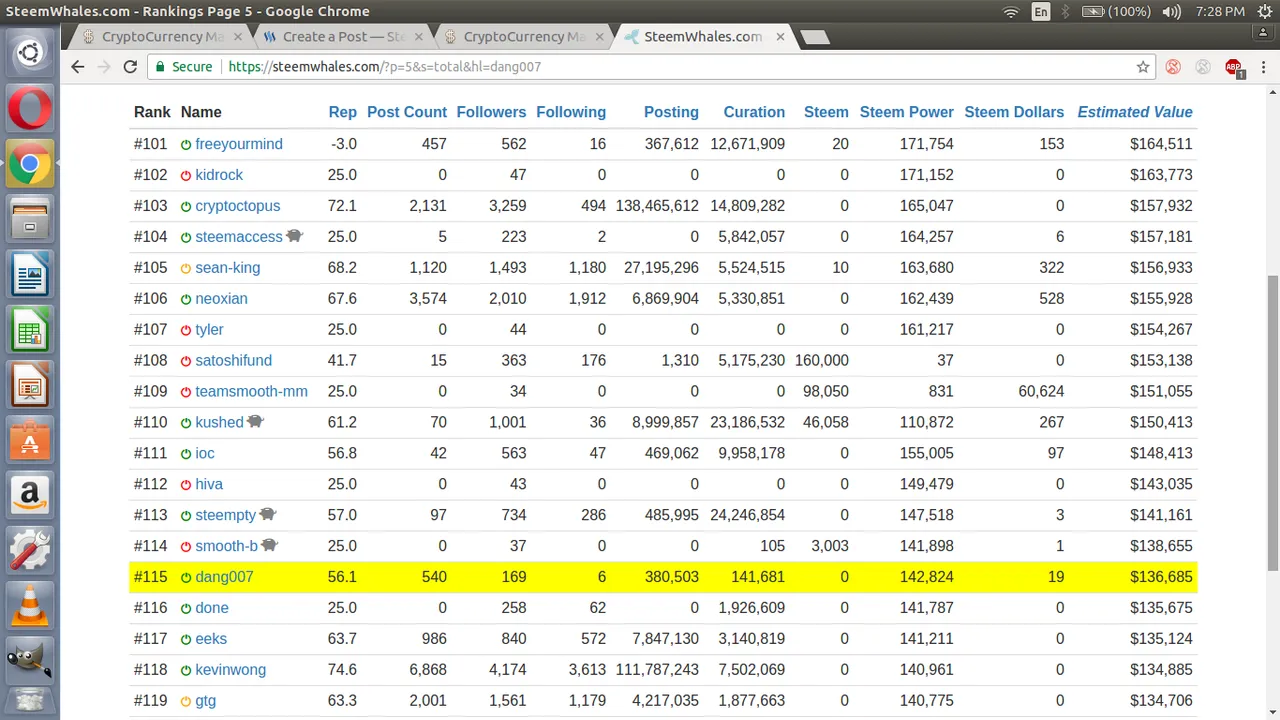The image size is (1280, 720).
Task: Click the grey dolphin icon beside steemaccess
Action: (x=294, y=236)
